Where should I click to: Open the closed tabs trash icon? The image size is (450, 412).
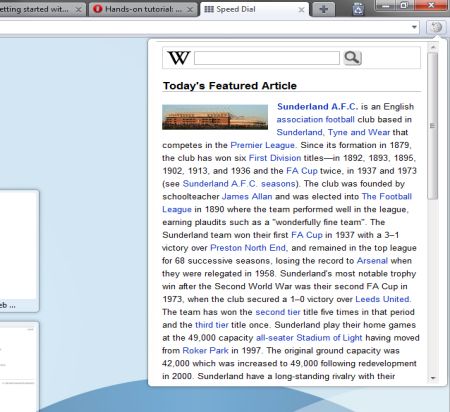click(x=358, y=9)
